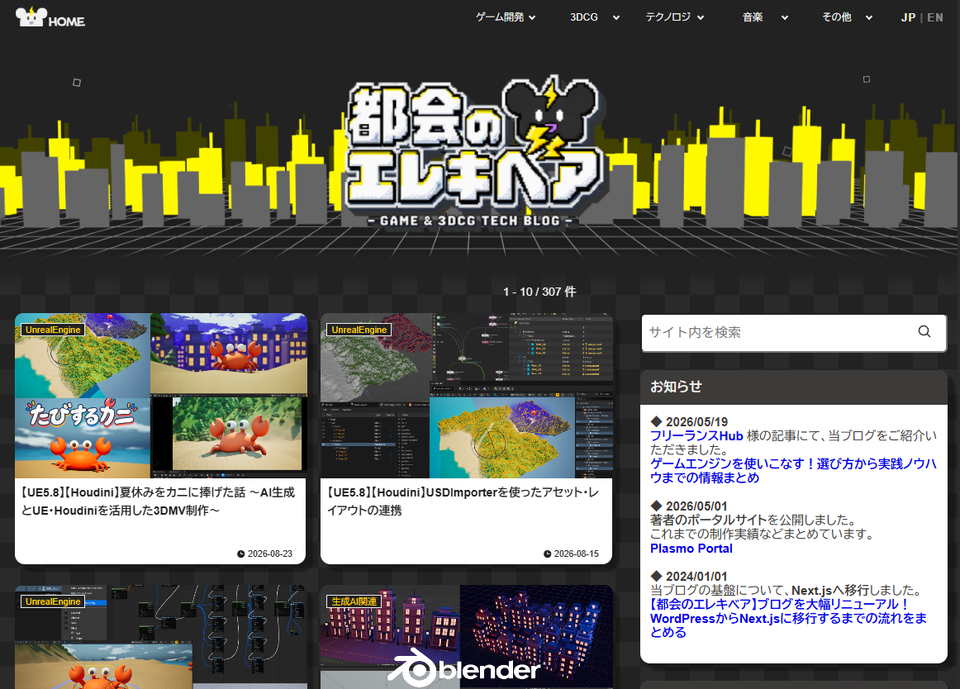Click the たびするカニ crab article thumbnail
The height and width of the screenshot is (689, 960).
pyautogui.click(x=161, y=396)
